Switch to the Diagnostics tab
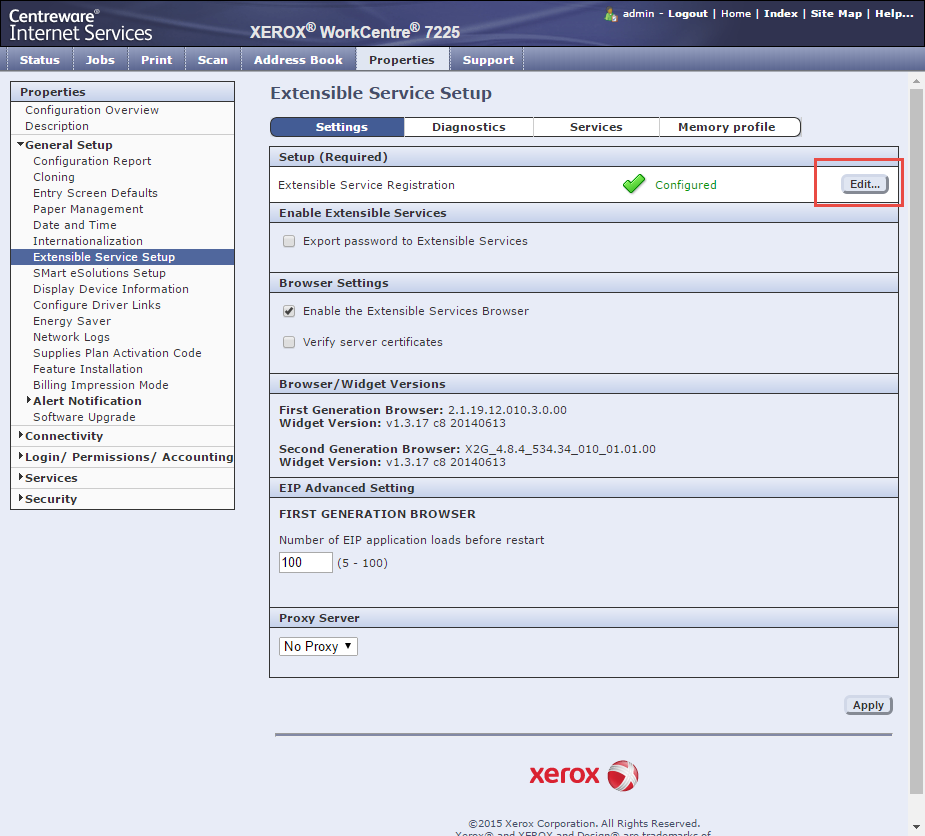Screen dimensions: 925x836 click(x=468, y=127)
